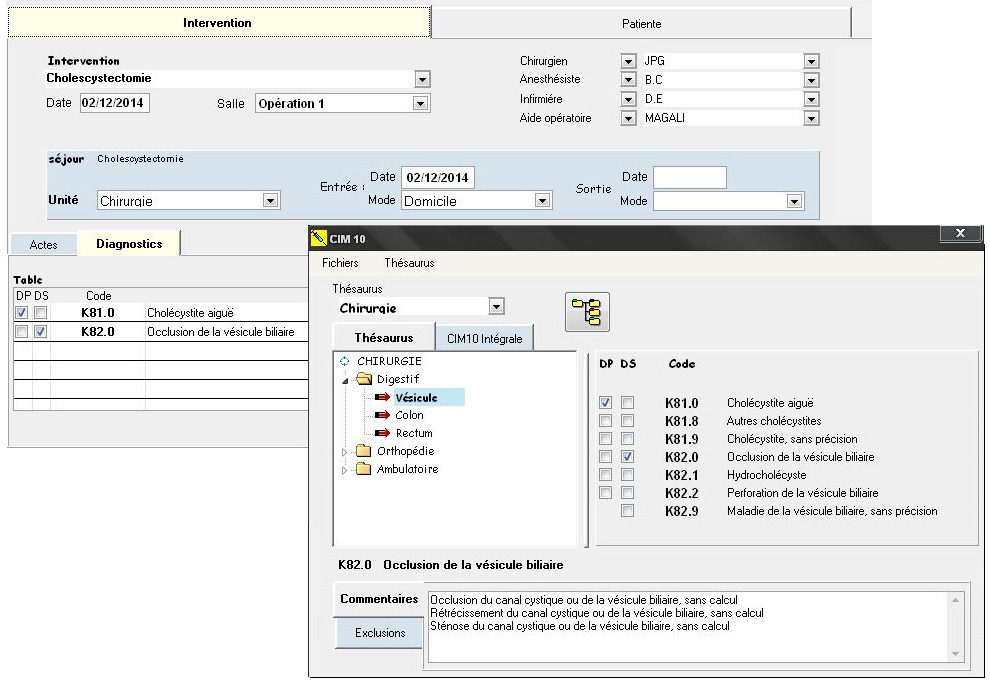990x680 pixels.
Task: Show the Exclusions section
Action: click(x=379, y=633)
